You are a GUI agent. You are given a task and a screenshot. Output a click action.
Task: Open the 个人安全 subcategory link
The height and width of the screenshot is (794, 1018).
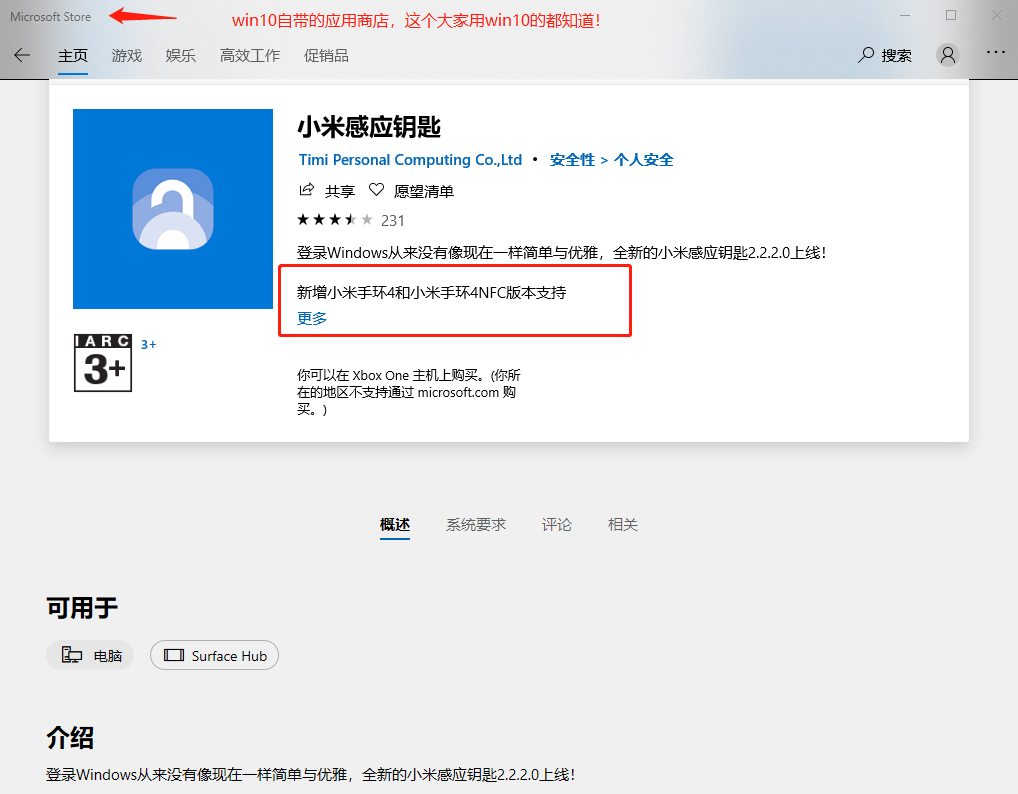pyautogui.click(x=644, y=160)
